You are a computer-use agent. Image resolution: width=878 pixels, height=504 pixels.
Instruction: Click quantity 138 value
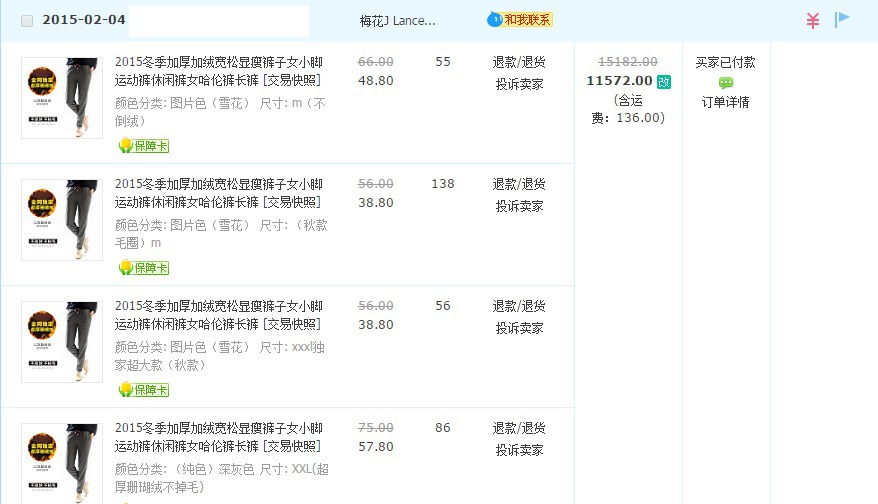pos(443,184)
